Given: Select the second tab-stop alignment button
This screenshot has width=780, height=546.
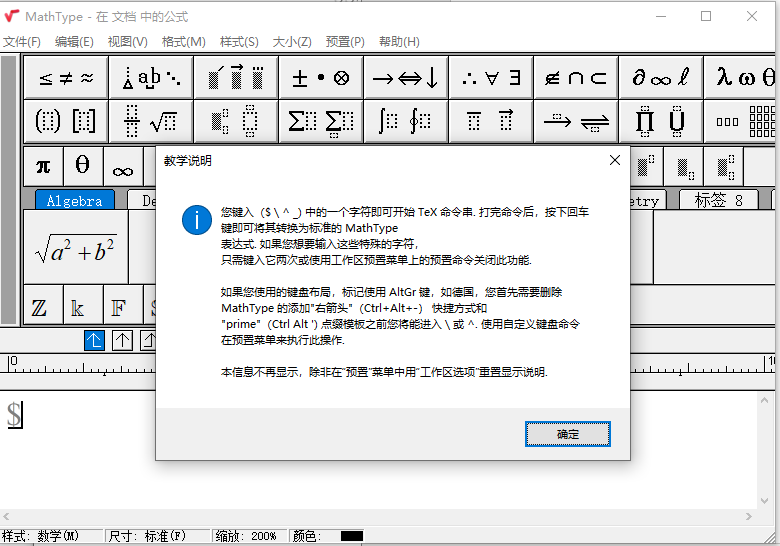Looking at the screenshot, I should click(122, 341).
